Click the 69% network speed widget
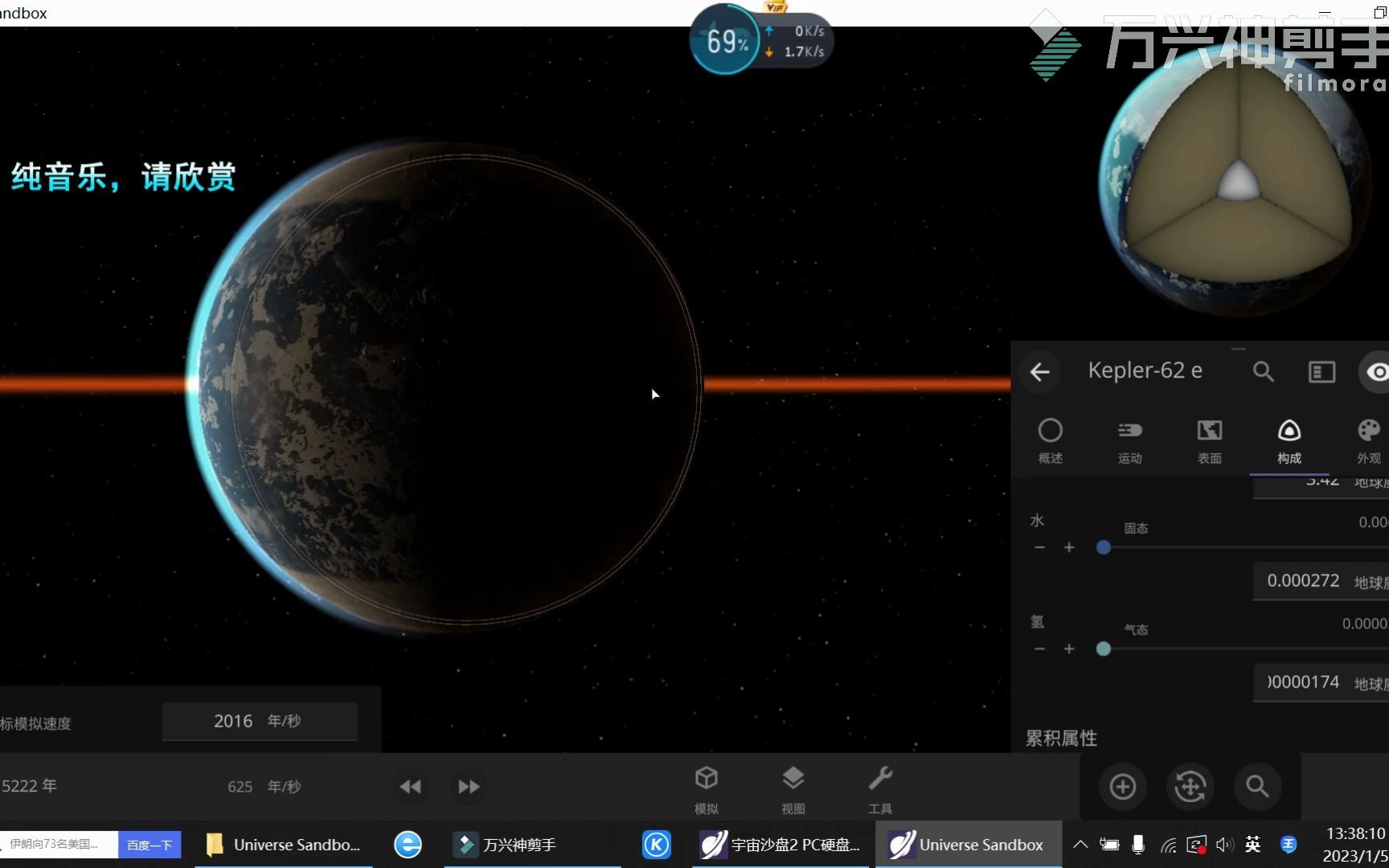The width and height of the screenshot is (1389, 868). (760, 40)
